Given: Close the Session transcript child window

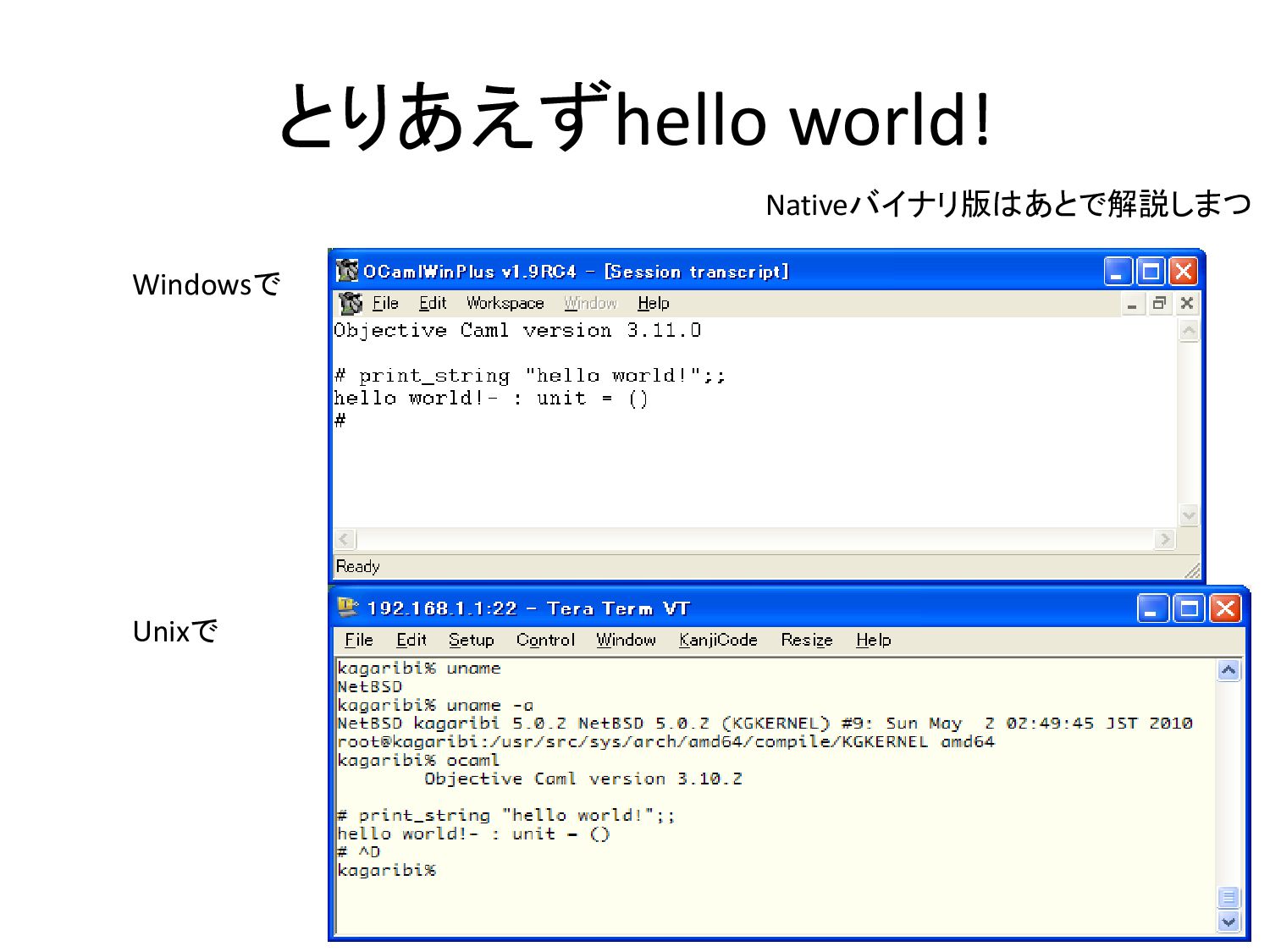Looking at the screenshot, I should point(1187,303).
